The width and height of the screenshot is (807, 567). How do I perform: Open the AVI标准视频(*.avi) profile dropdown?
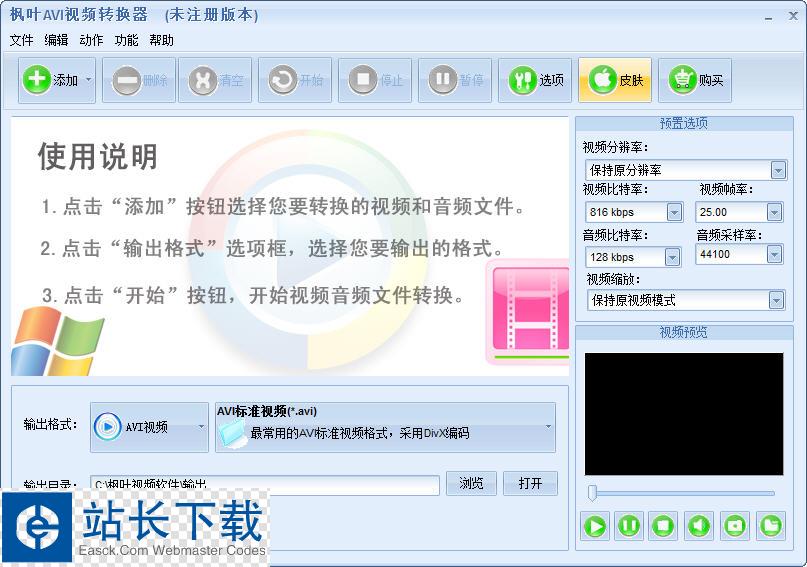[x=385, y=427]
